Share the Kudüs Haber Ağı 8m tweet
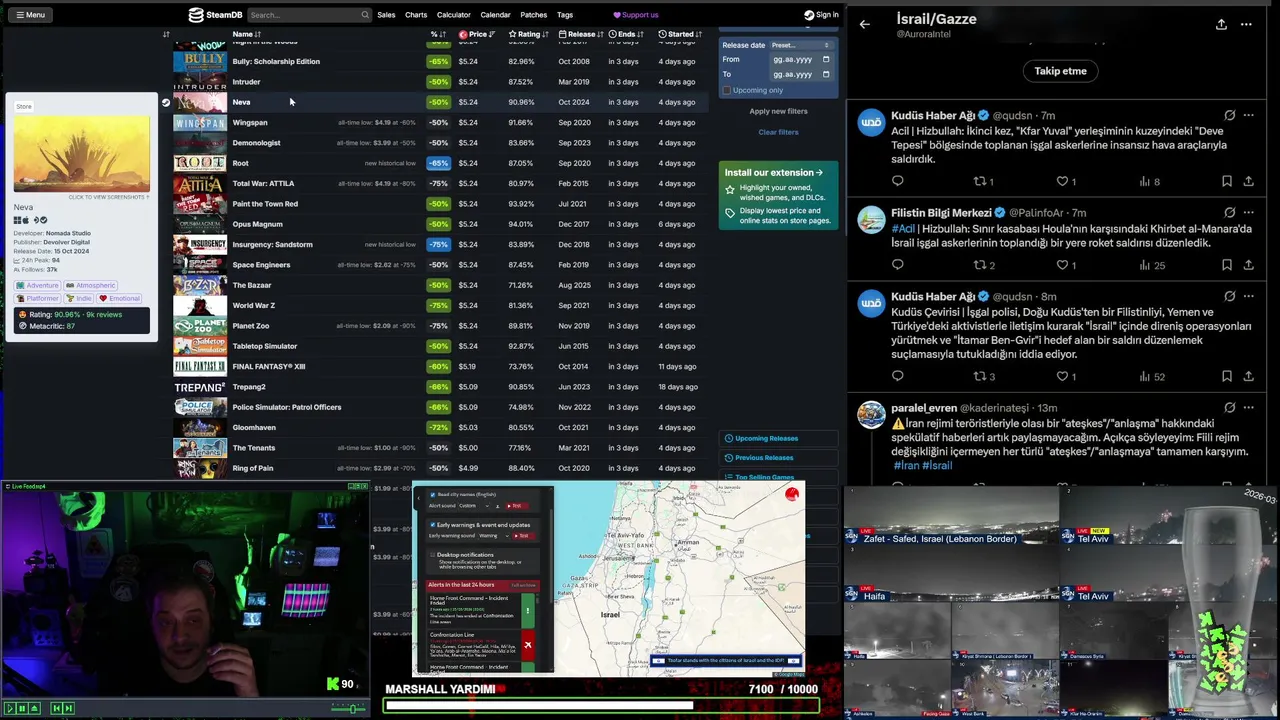This screenshot has width=1280, height=720. click(x=1248, y=376)
